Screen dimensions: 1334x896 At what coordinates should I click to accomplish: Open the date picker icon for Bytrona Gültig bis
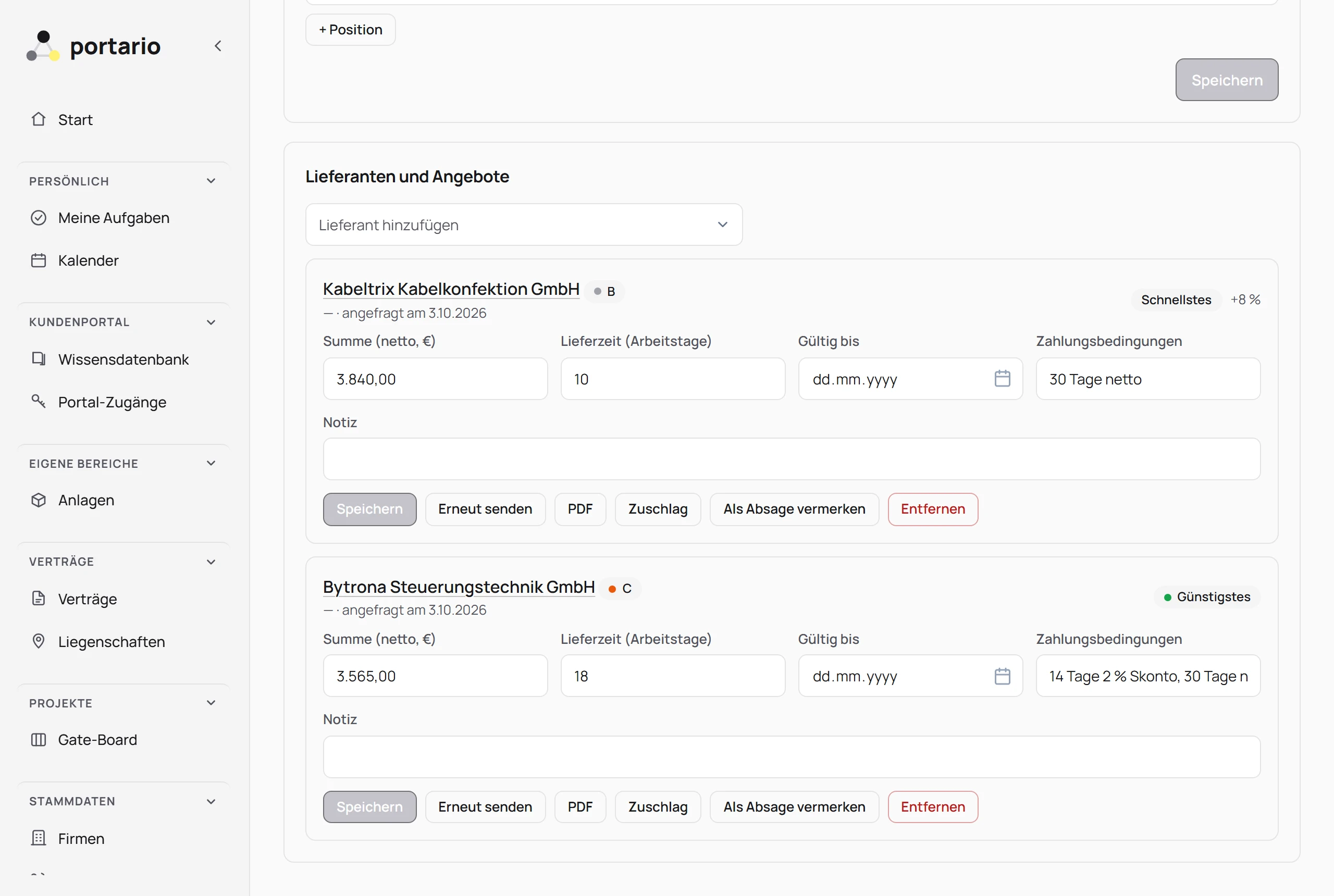pyautogui.click(x=1002, y=676)
